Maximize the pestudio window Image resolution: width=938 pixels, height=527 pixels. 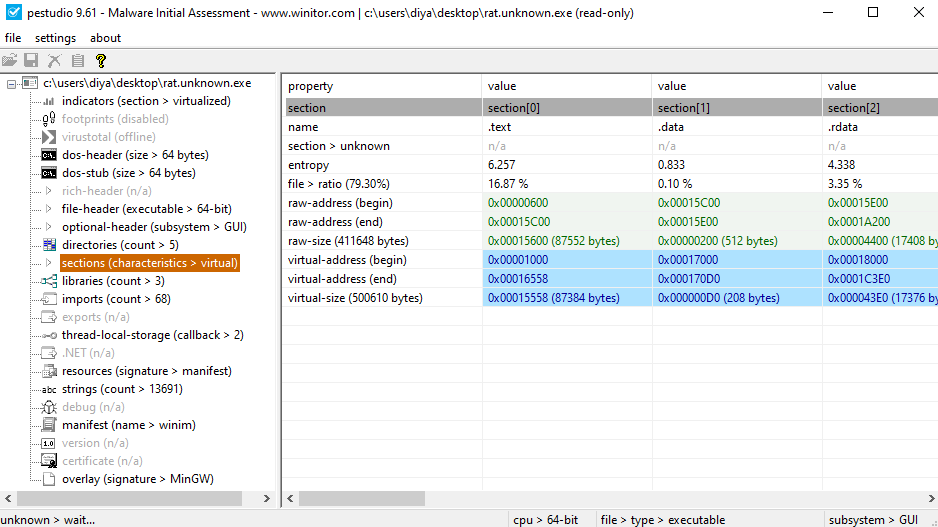[x=873, y=13]
